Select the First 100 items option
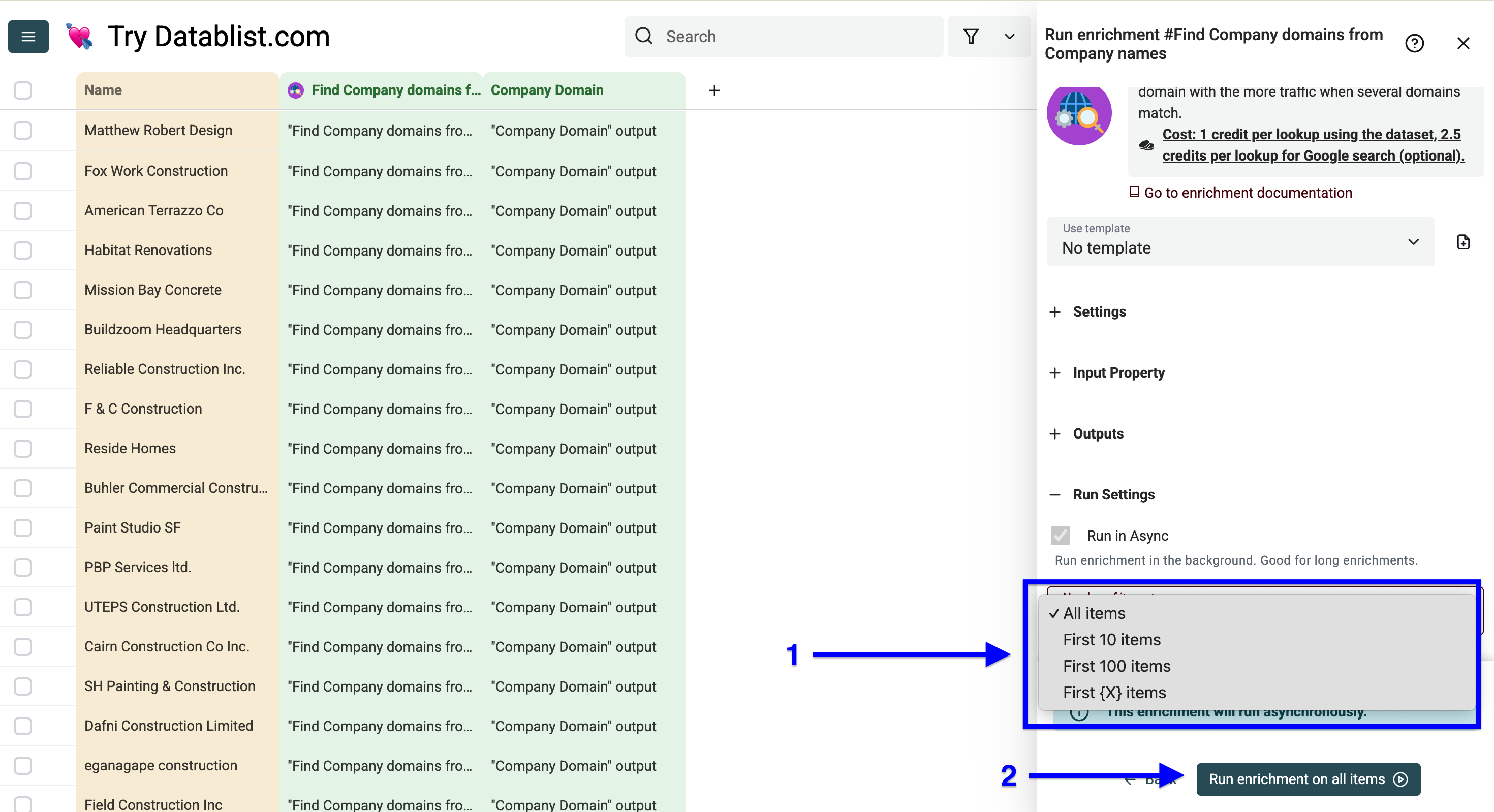Image resolution: width=1494 pixels, height=812 pixels. [x=1256, y=667]
